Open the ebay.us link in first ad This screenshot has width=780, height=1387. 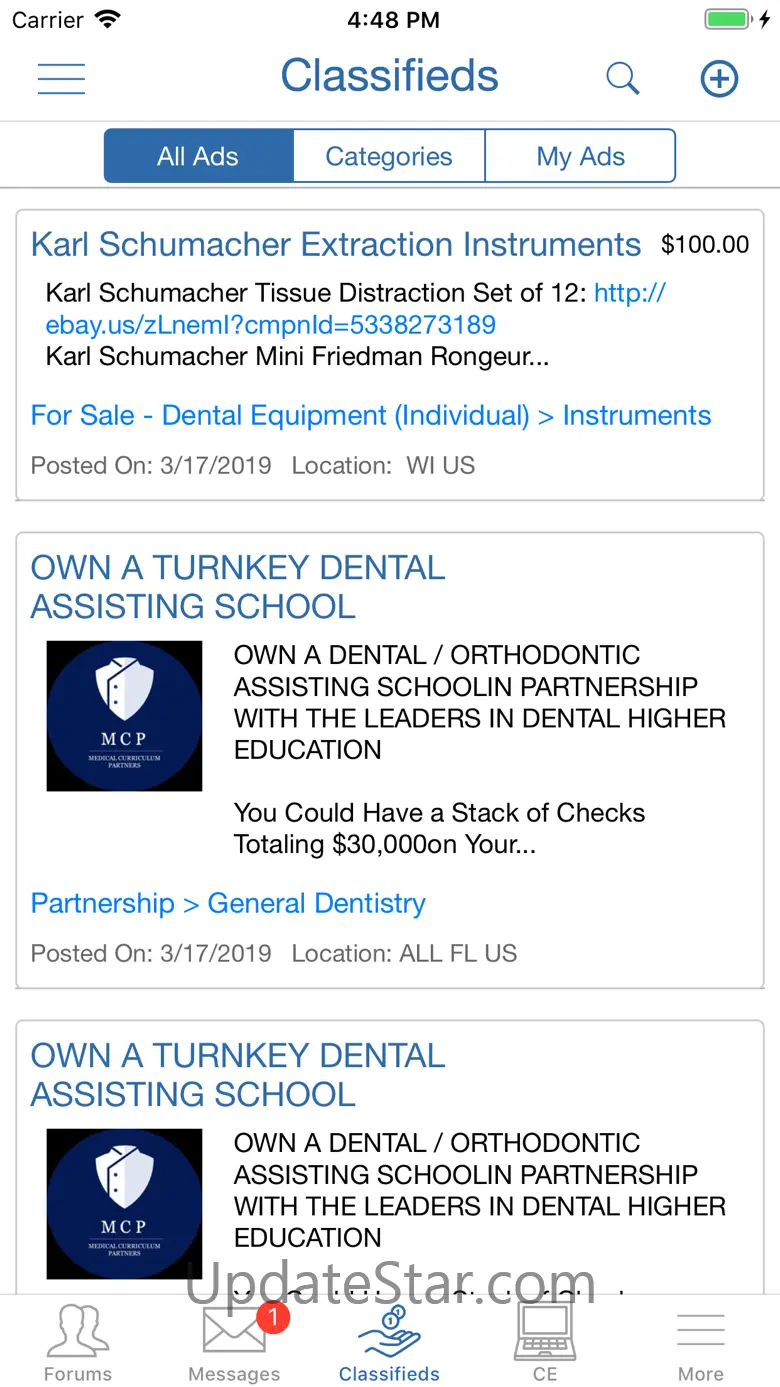(271, 325)
